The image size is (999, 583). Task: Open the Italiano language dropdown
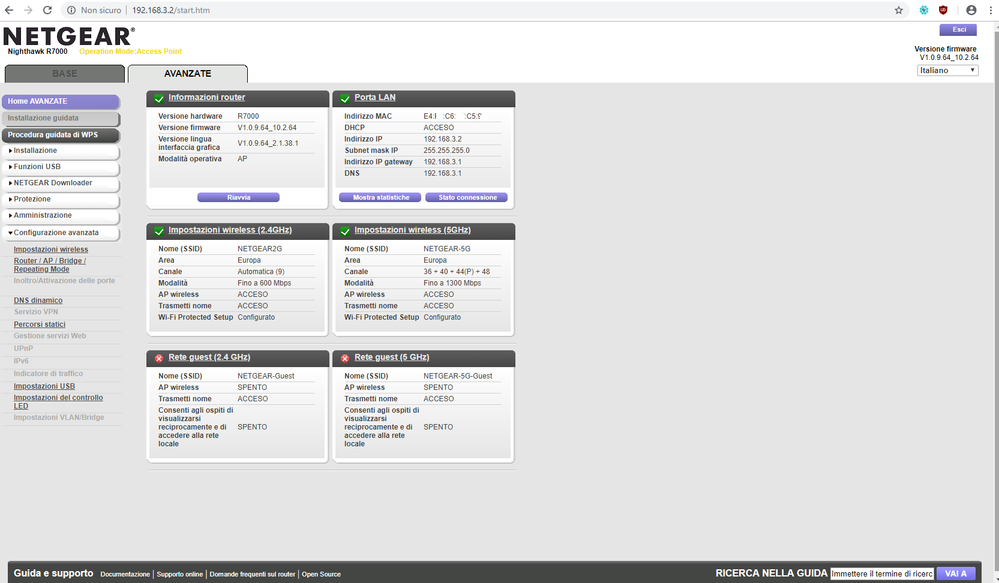(947, 70)
